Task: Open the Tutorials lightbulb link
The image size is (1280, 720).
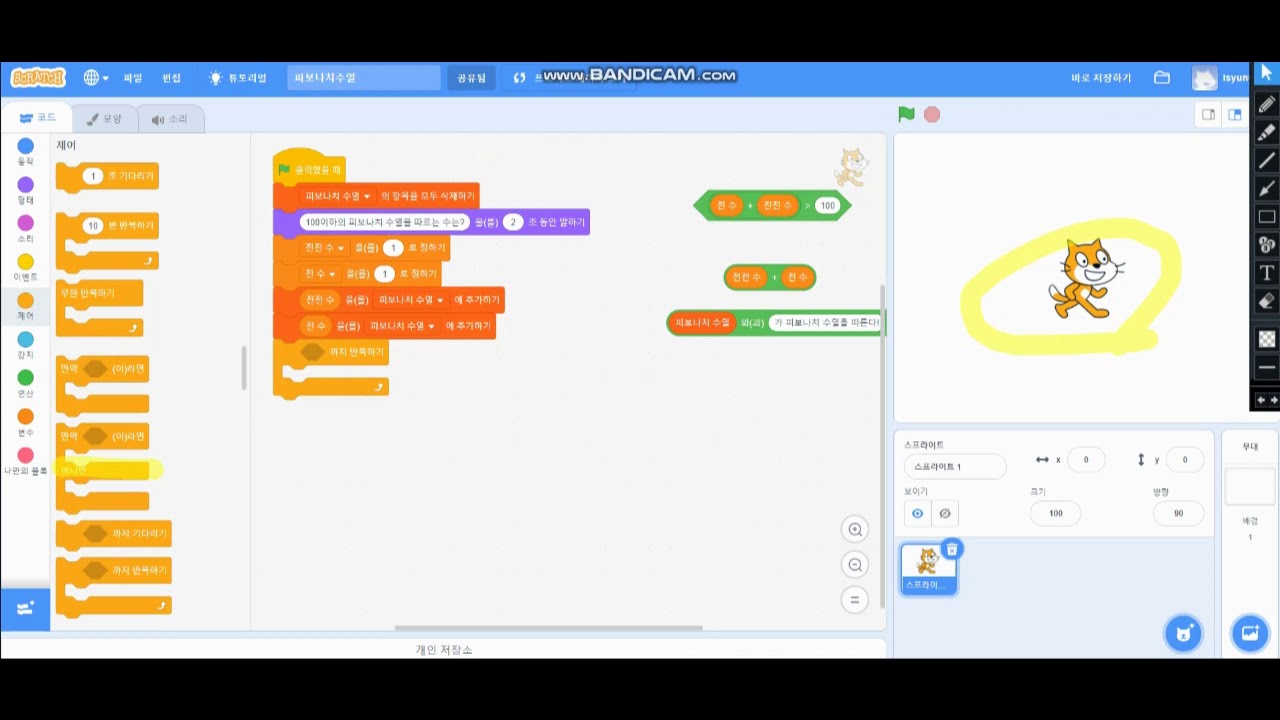Action: [238, 78]
